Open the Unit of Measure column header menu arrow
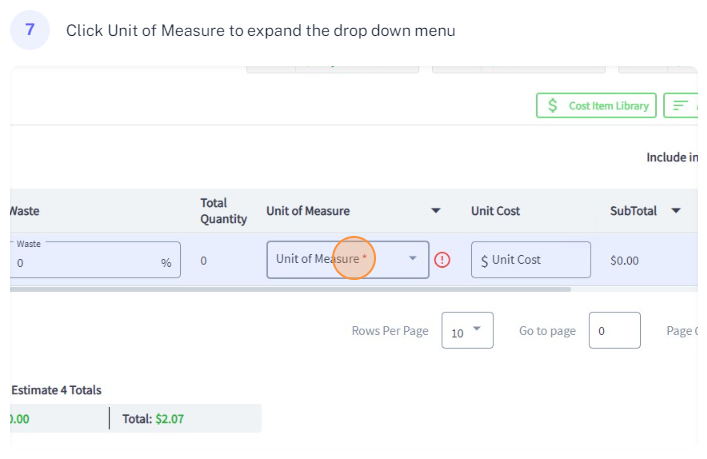 pyautogui.click(x=436, y=211)
